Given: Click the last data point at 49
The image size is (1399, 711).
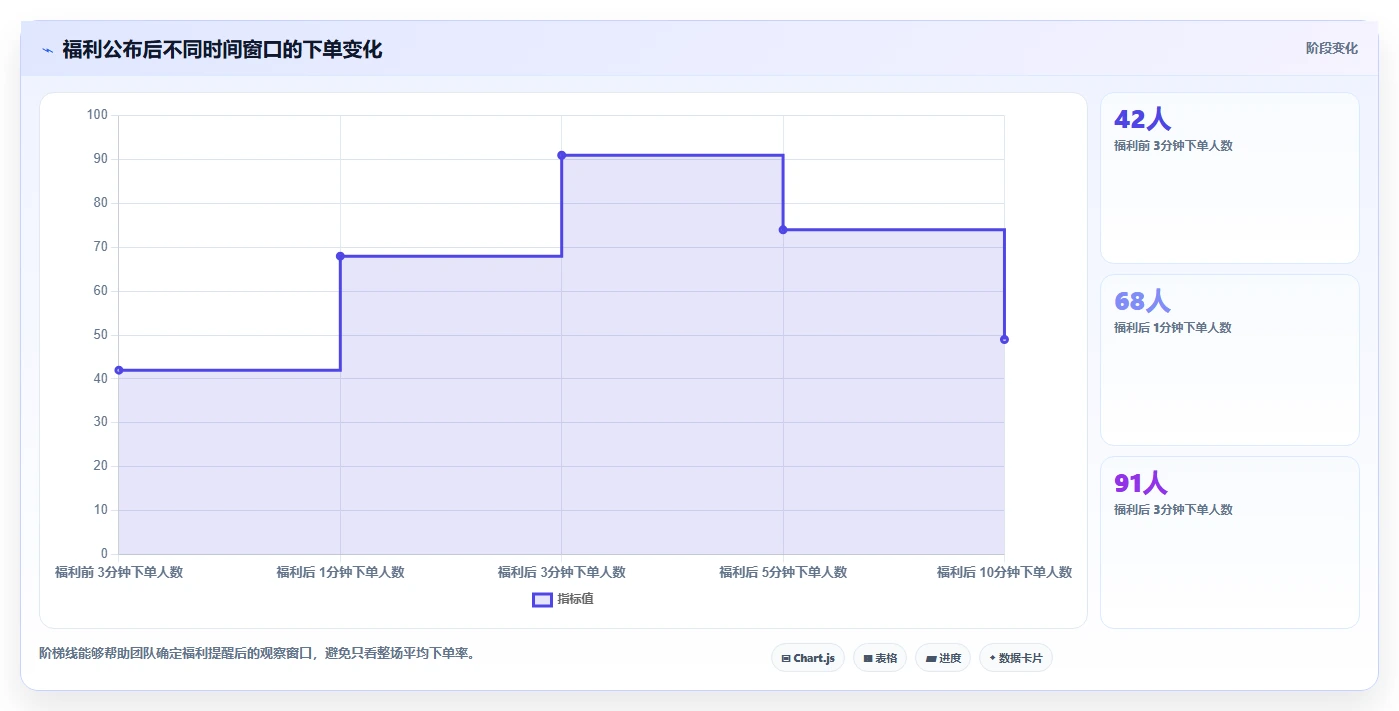Looking at the screenshot, I should click(x=1004, y=339).
